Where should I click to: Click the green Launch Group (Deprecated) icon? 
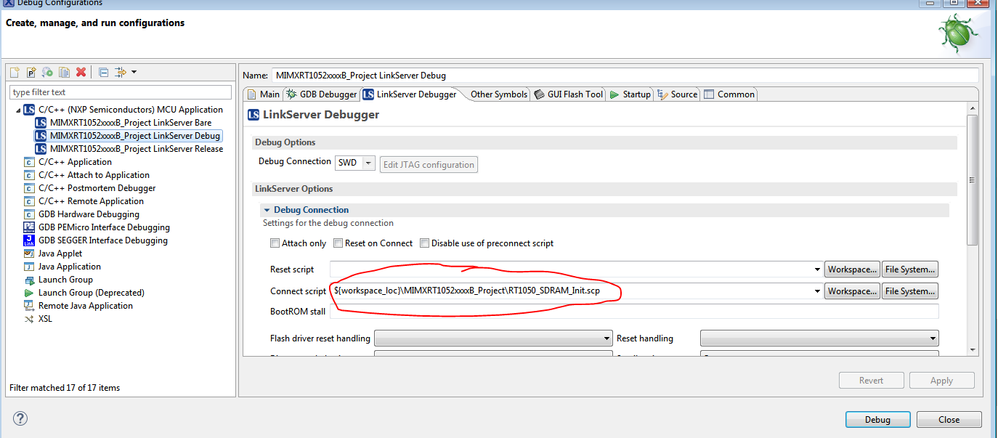(x=29, y=292)
